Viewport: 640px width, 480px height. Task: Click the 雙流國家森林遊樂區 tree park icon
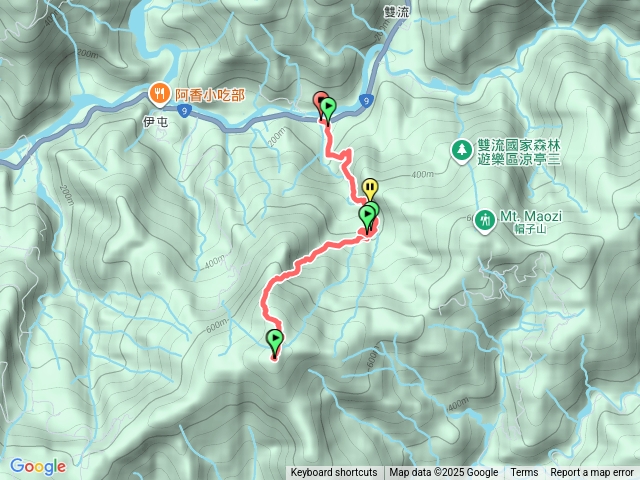(462, 151)
